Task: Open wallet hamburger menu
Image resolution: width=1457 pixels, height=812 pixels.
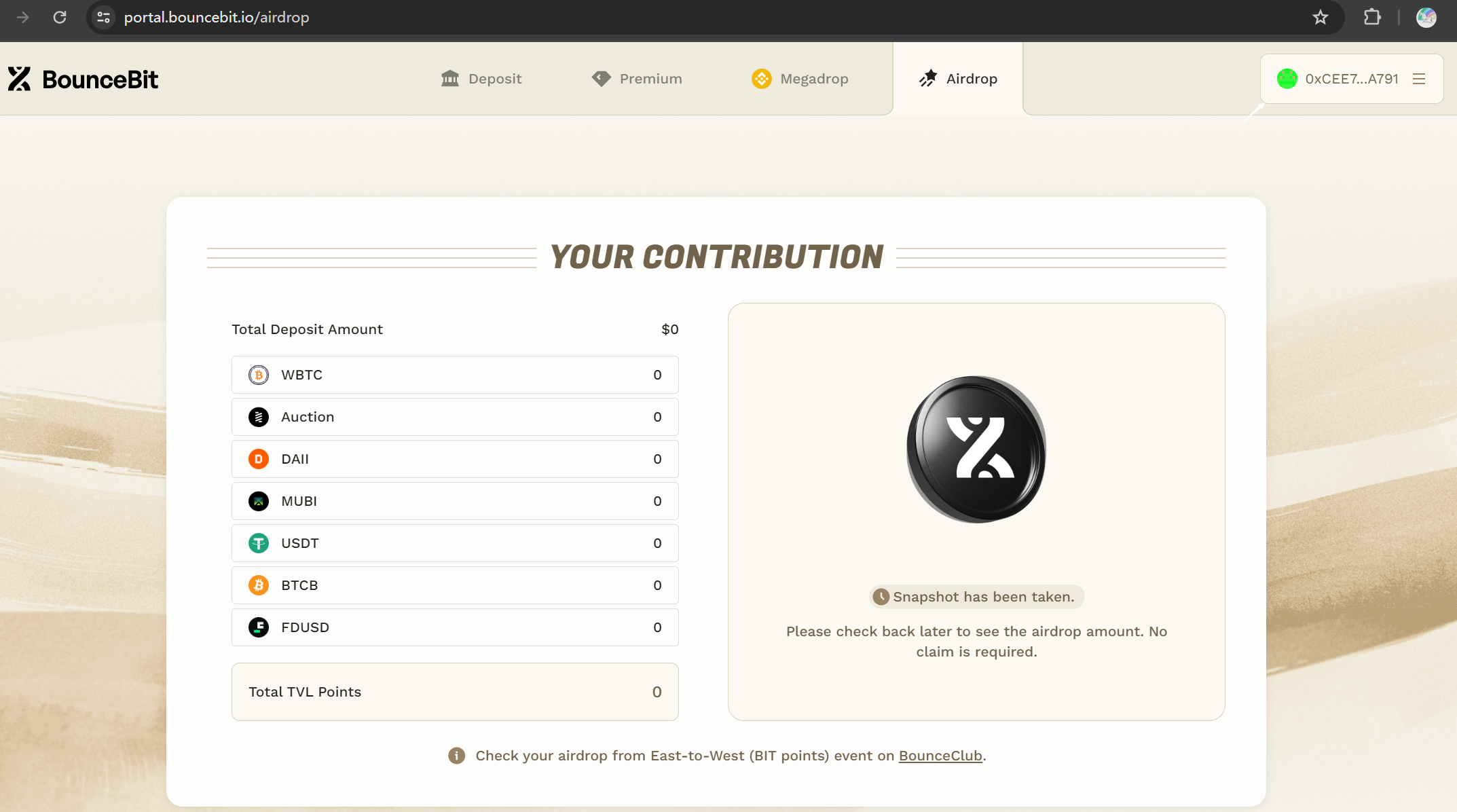Action: point(1419,79)
